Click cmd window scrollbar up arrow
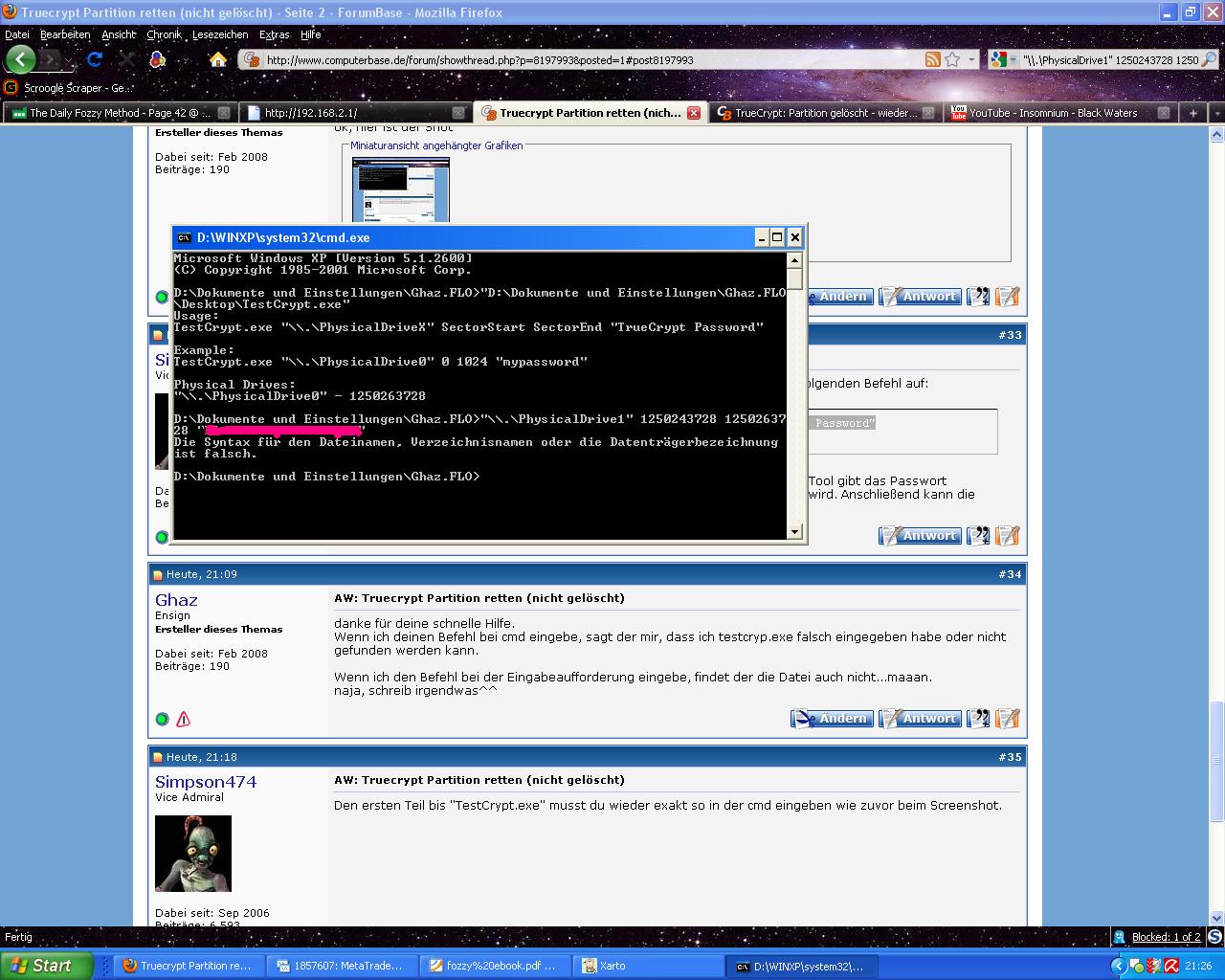The image size is (1225, 980). (x=794, y=260)
